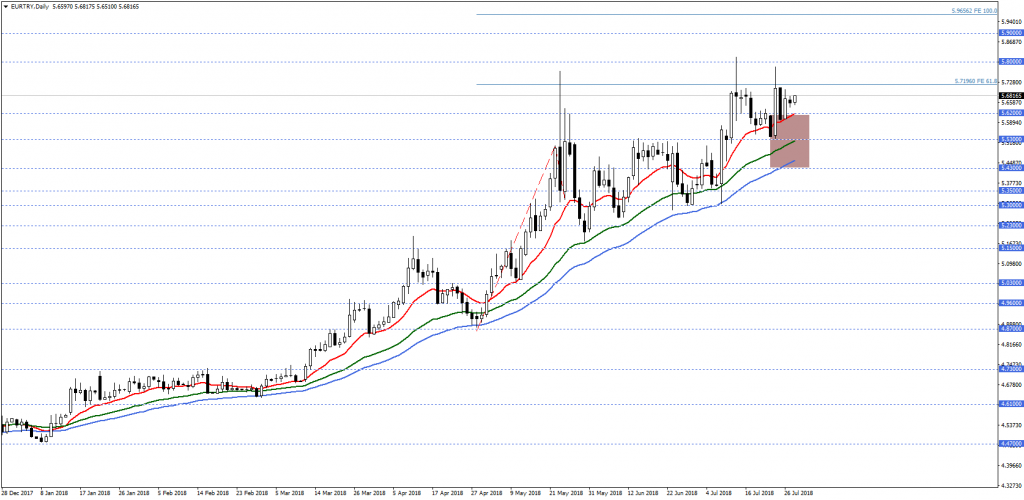Click the 5.90000 horizontal line price tag
Image resolution: width=1024 pixels, height=500 pixels.
click(1010, 33)
